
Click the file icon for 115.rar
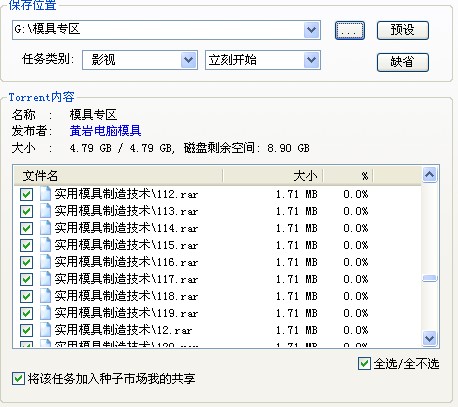[x=45, y=245]
